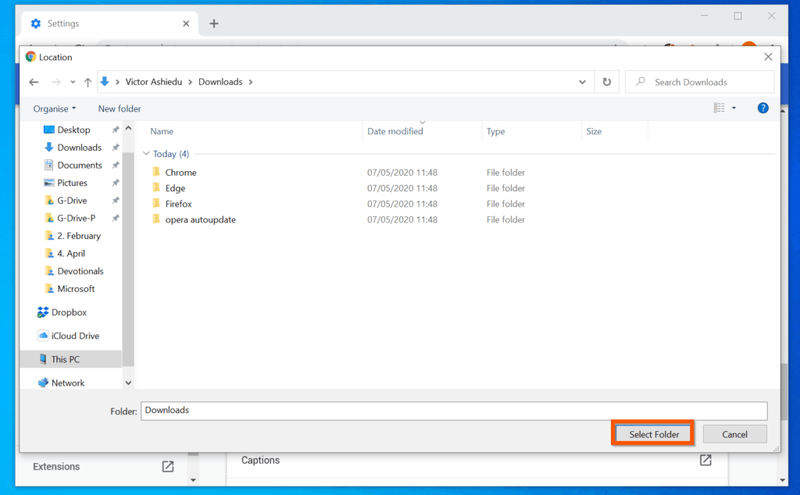Collapse the Today (4) group
This screenshot has height=495, width=800.
tap(146, 154)
